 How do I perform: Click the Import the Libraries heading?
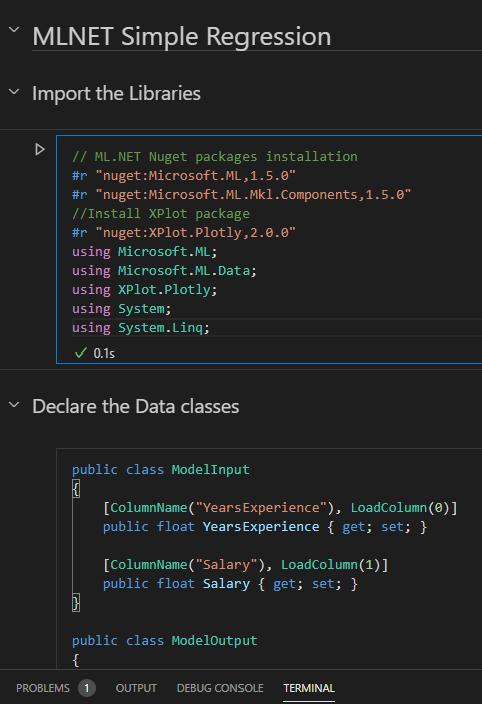pos(116,93)
